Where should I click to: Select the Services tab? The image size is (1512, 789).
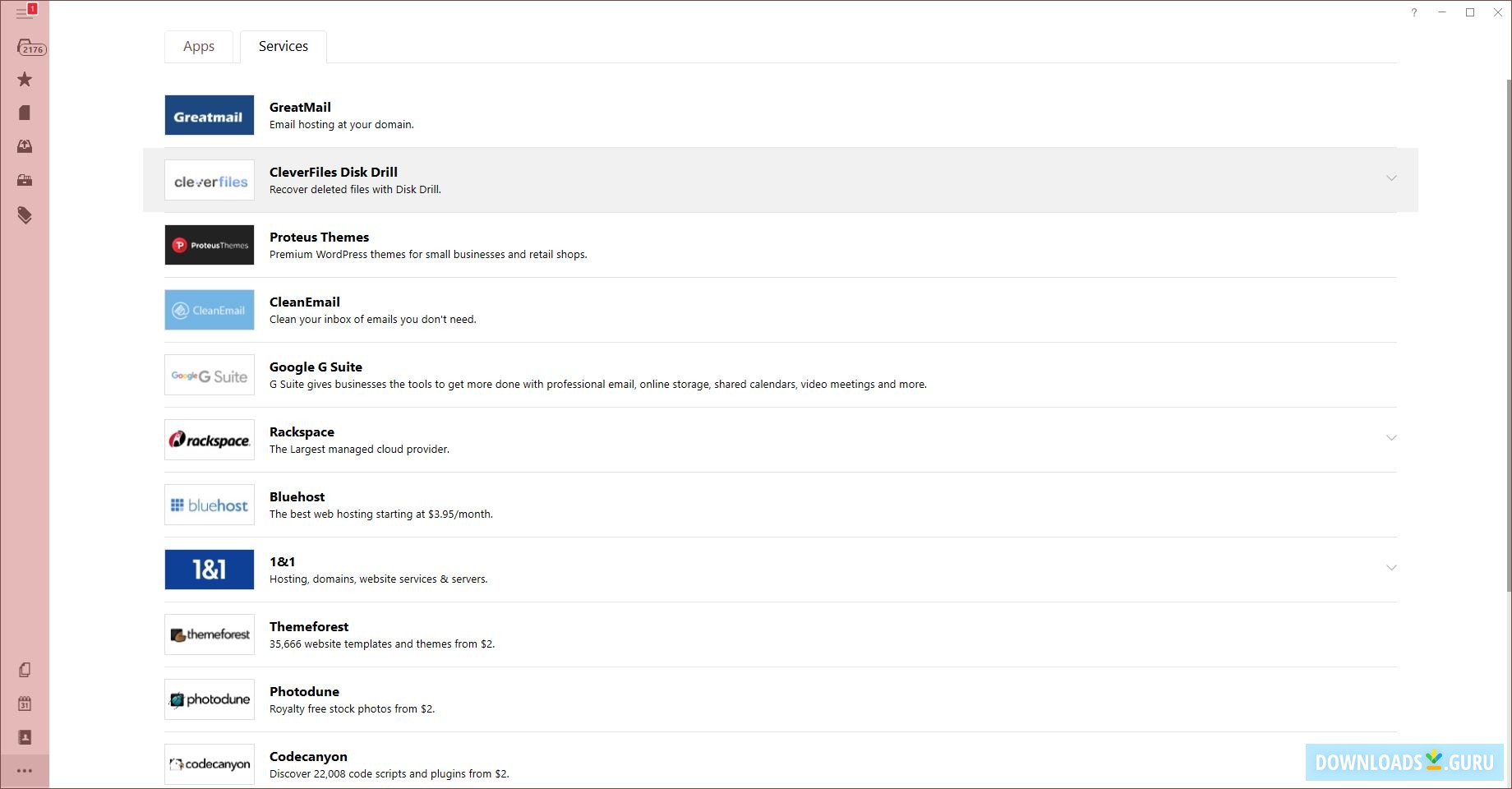[283, 47]
